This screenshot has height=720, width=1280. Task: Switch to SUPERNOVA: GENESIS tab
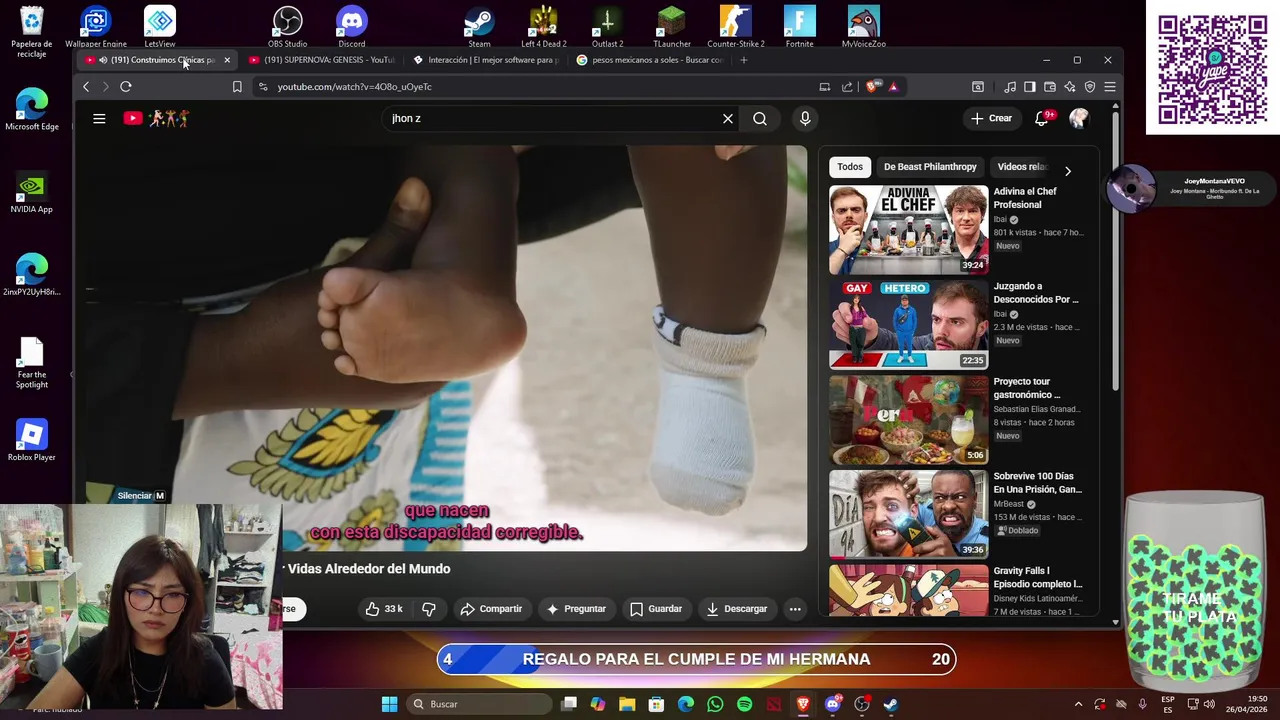tap(321, 60)
